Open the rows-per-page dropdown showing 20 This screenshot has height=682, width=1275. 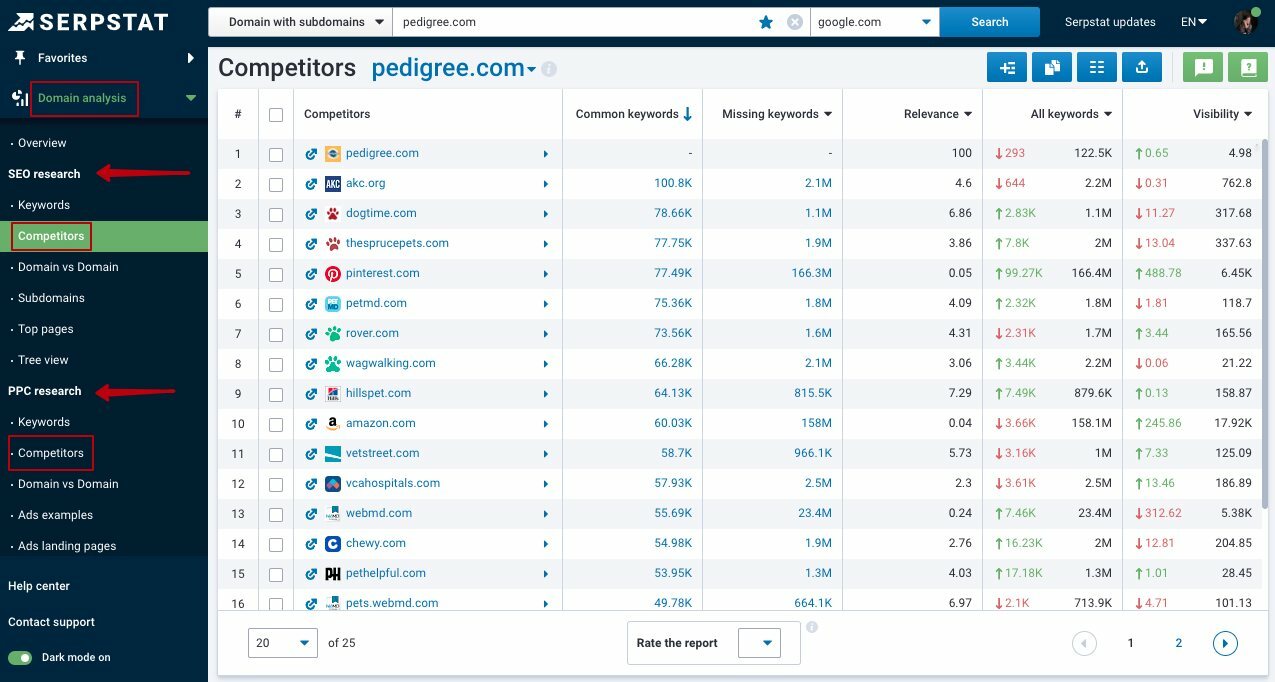283,643
